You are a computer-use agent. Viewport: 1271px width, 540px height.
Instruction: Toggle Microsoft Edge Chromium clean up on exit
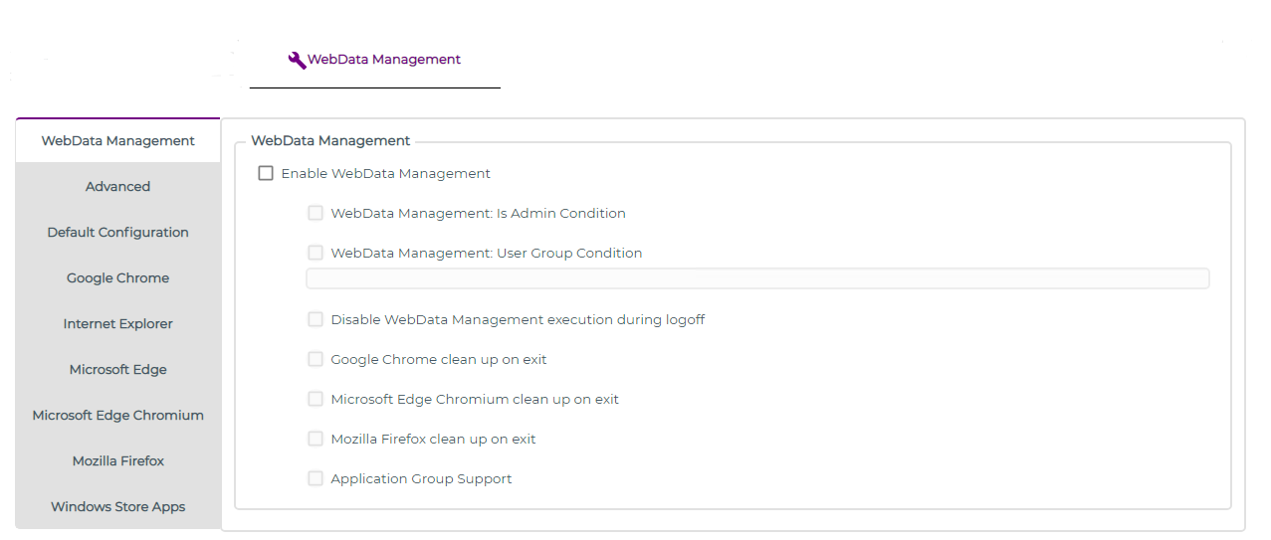(316, 400)
